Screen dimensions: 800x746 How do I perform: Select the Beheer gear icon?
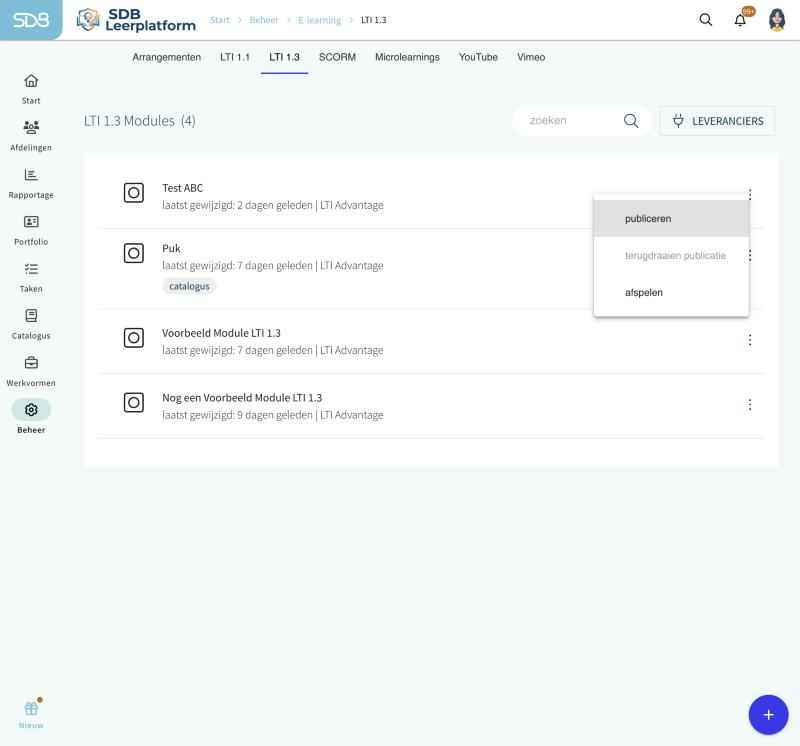31,410
